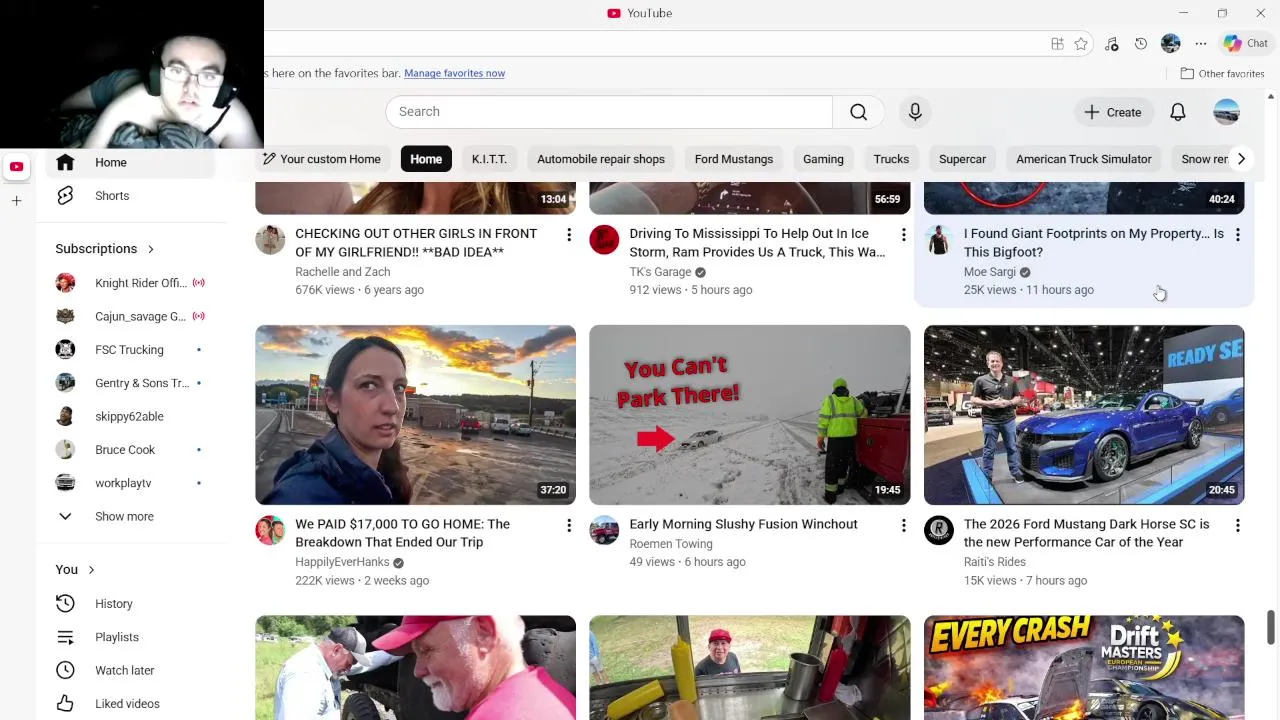This screenshot has height=720, width=1280.
Task: Open Bruce Cook subscription channel
Action: (x=130, y=450)
